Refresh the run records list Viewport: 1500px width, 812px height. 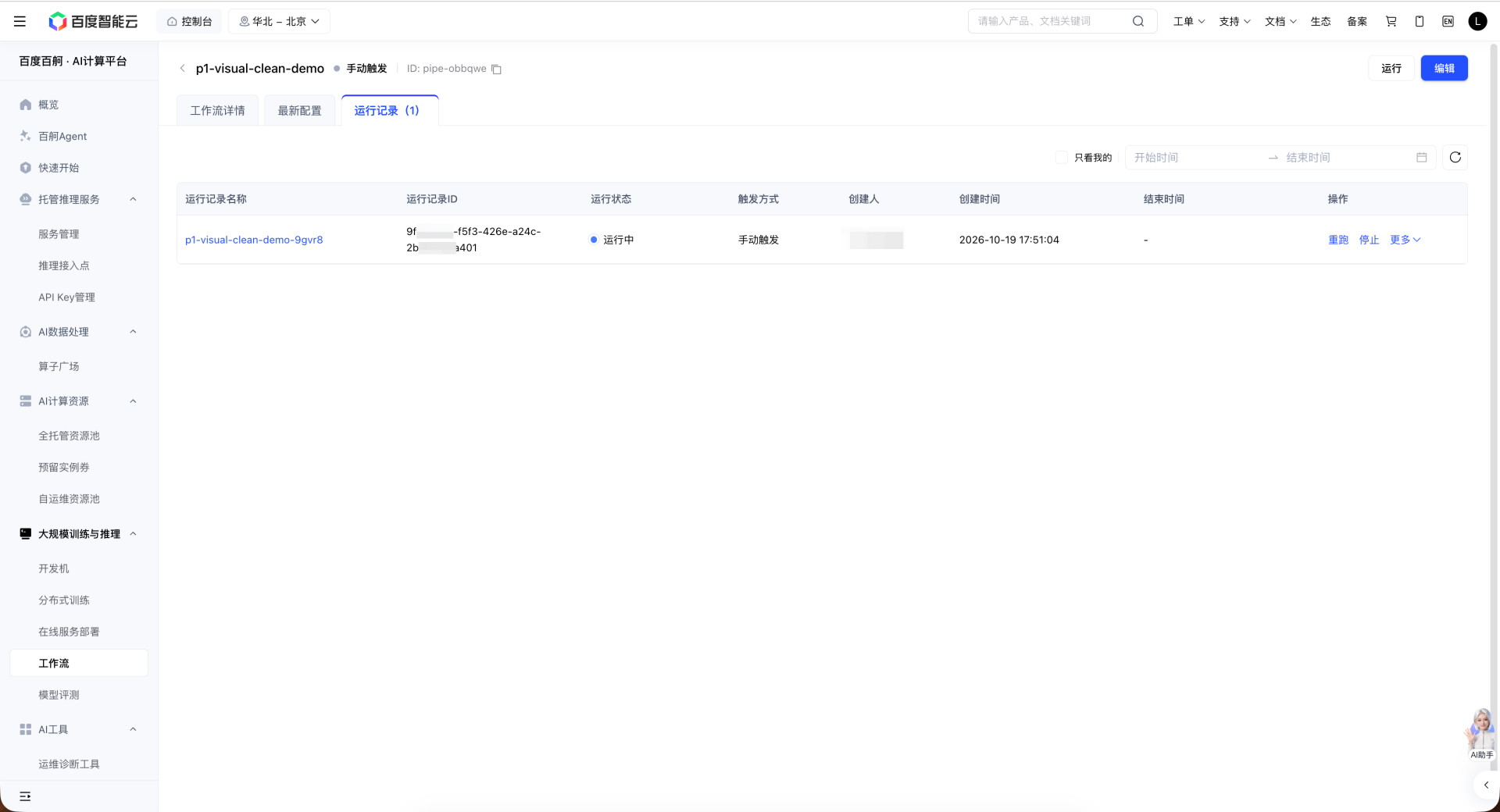point(1455,157)
